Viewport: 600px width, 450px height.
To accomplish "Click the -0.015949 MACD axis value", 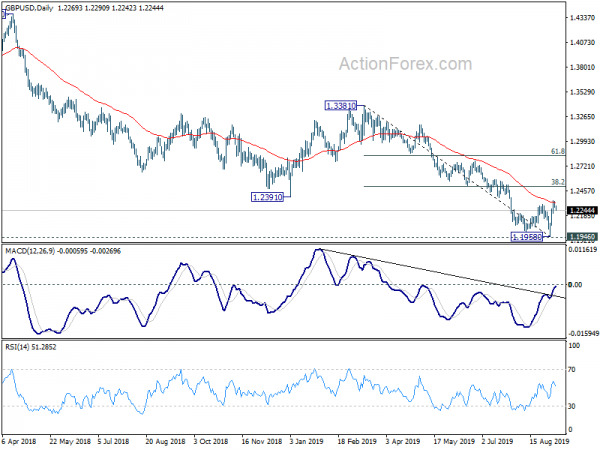I will coord(583,334).
